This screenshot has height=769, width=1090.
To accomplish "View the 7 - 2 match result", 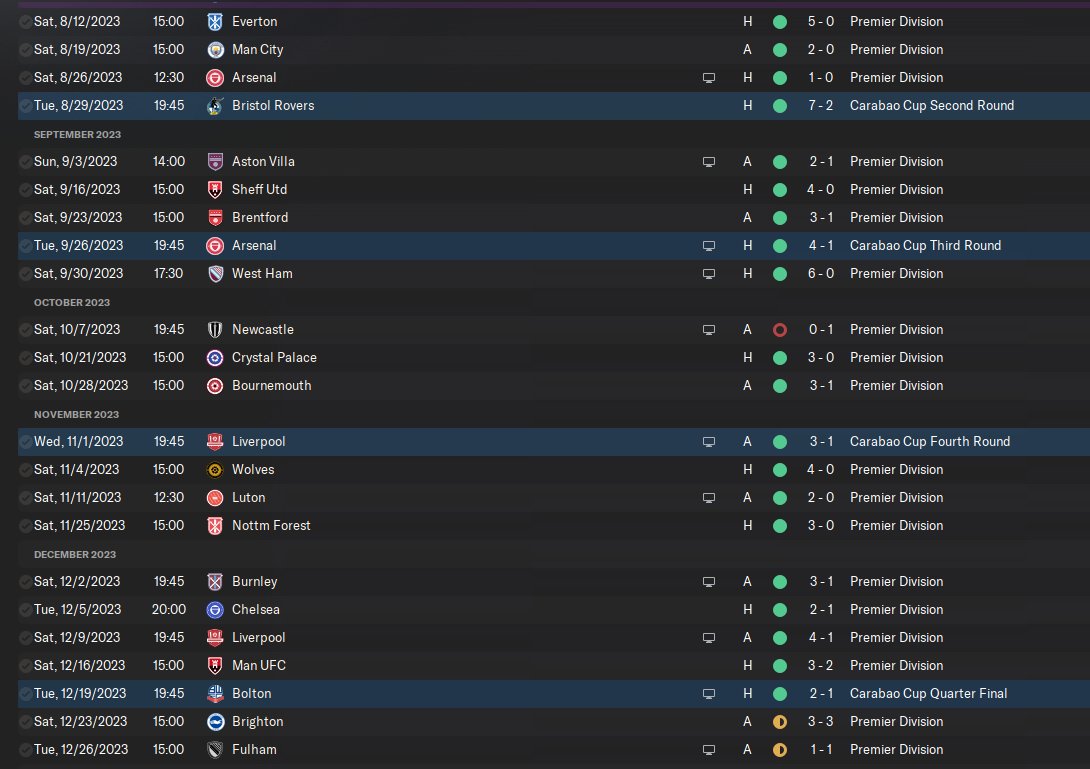I will pos(821,105).
